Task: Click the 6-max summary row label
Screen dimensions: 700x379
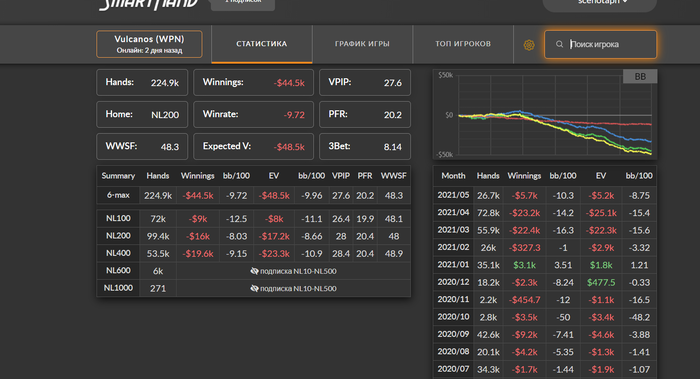Action: [x=118, y=195]
